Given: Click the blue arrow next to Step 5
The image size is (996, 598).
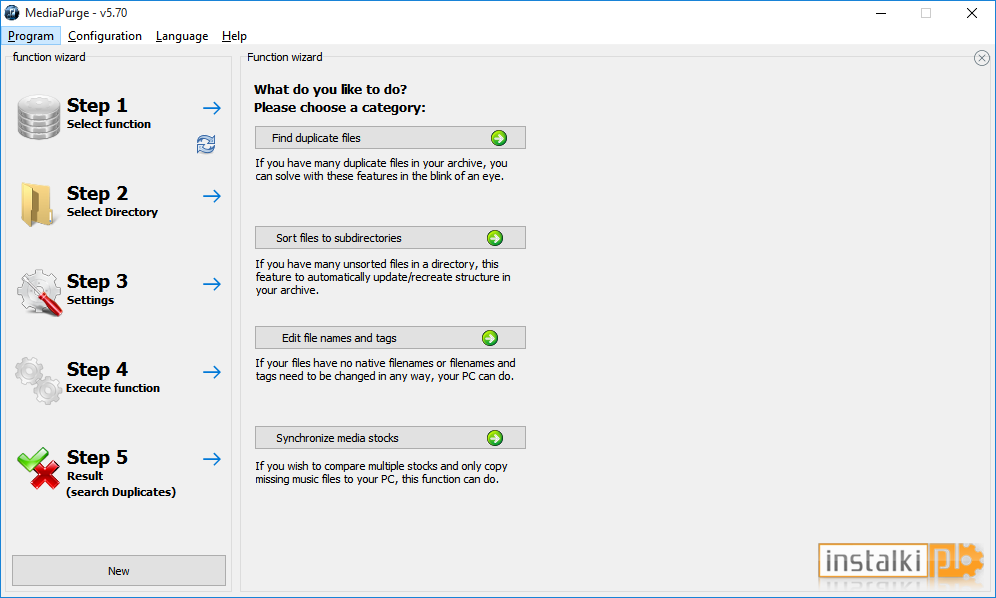Looking at the screenshot, I should pos(212,459).
